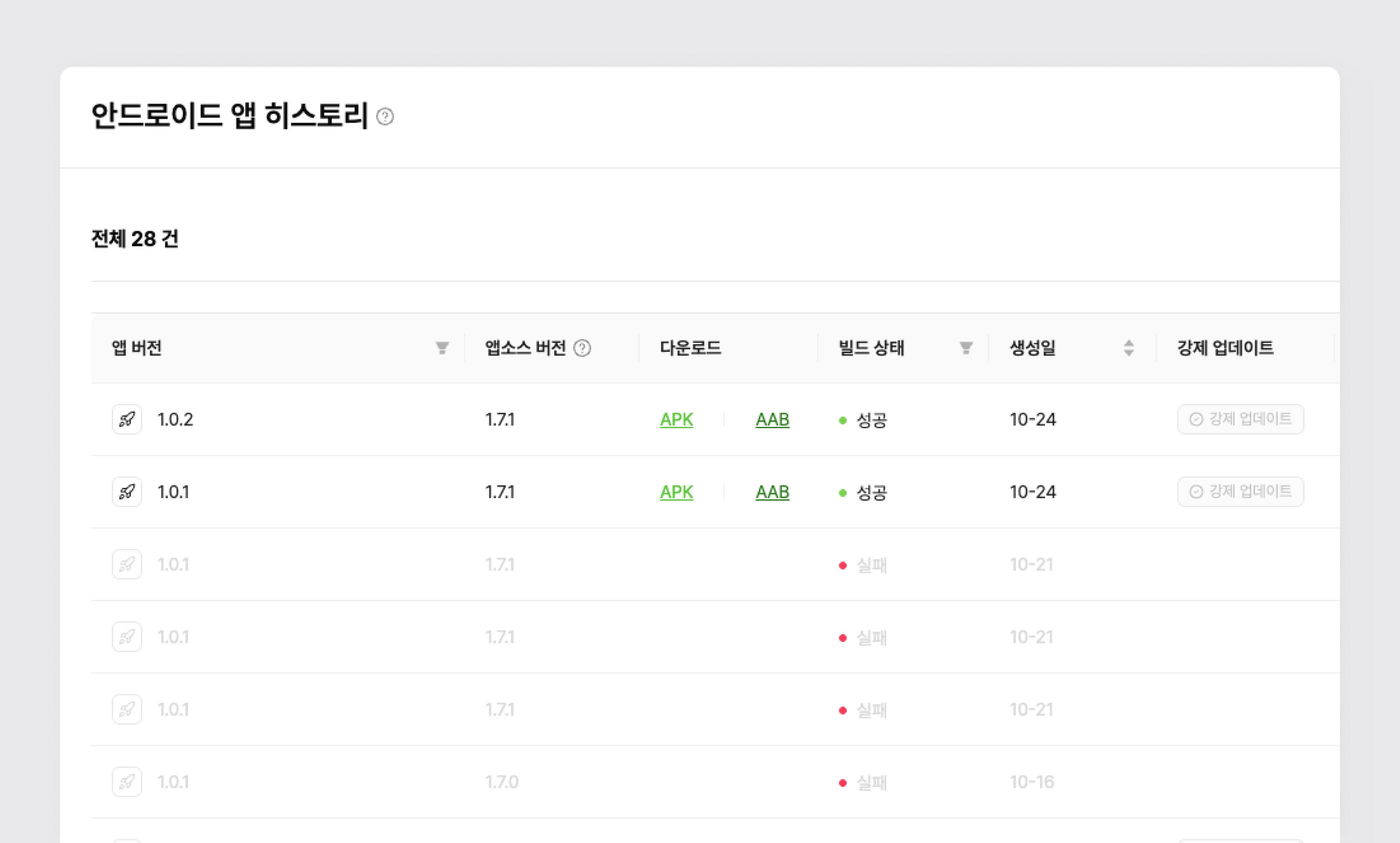Toggle sort order on 생성일 column
This screenshot has height=843, width=1400.
point(1129,348)
